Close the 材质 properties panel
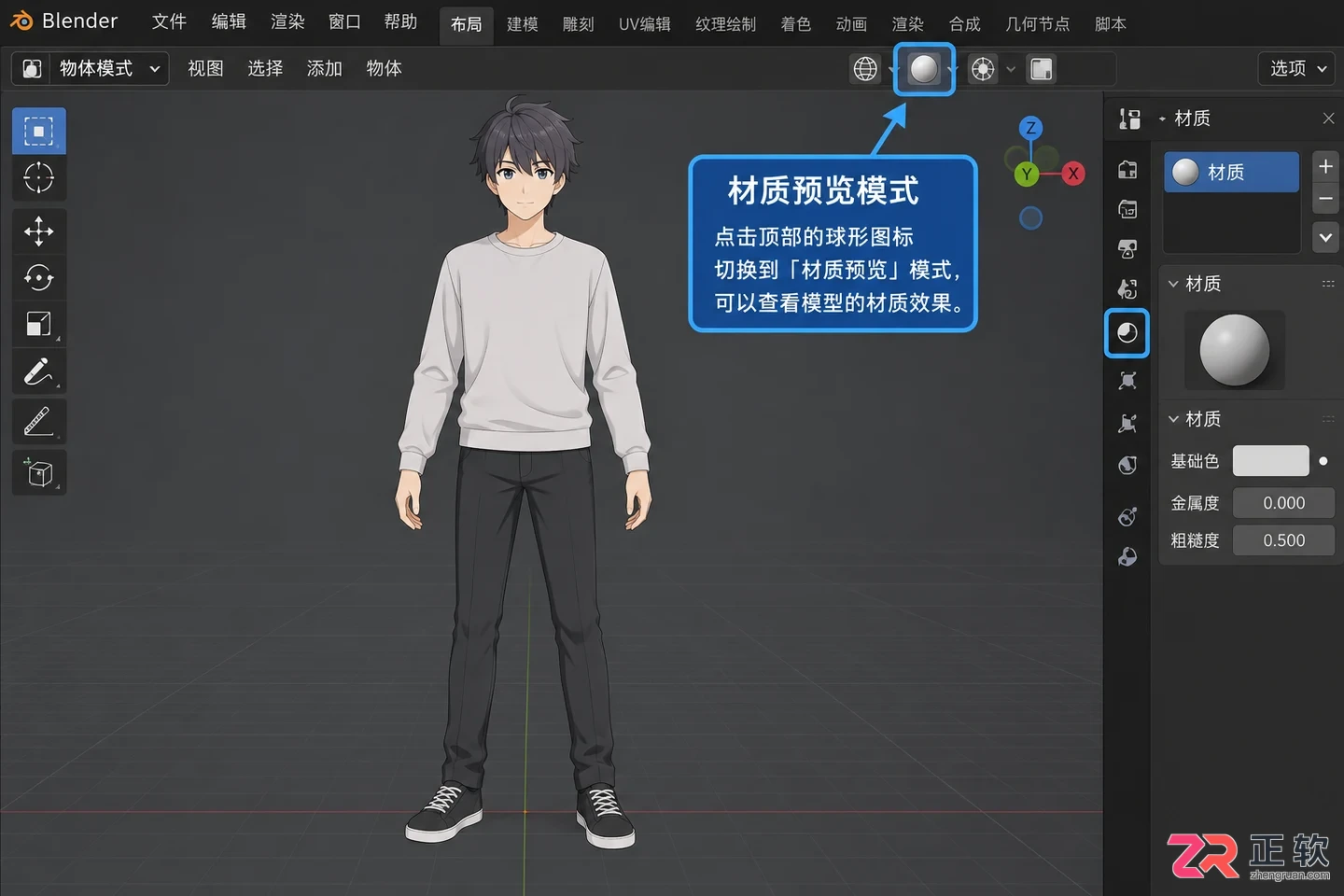The height and width of the screenshot is (896, 1344). click(x=1328, y=119)
